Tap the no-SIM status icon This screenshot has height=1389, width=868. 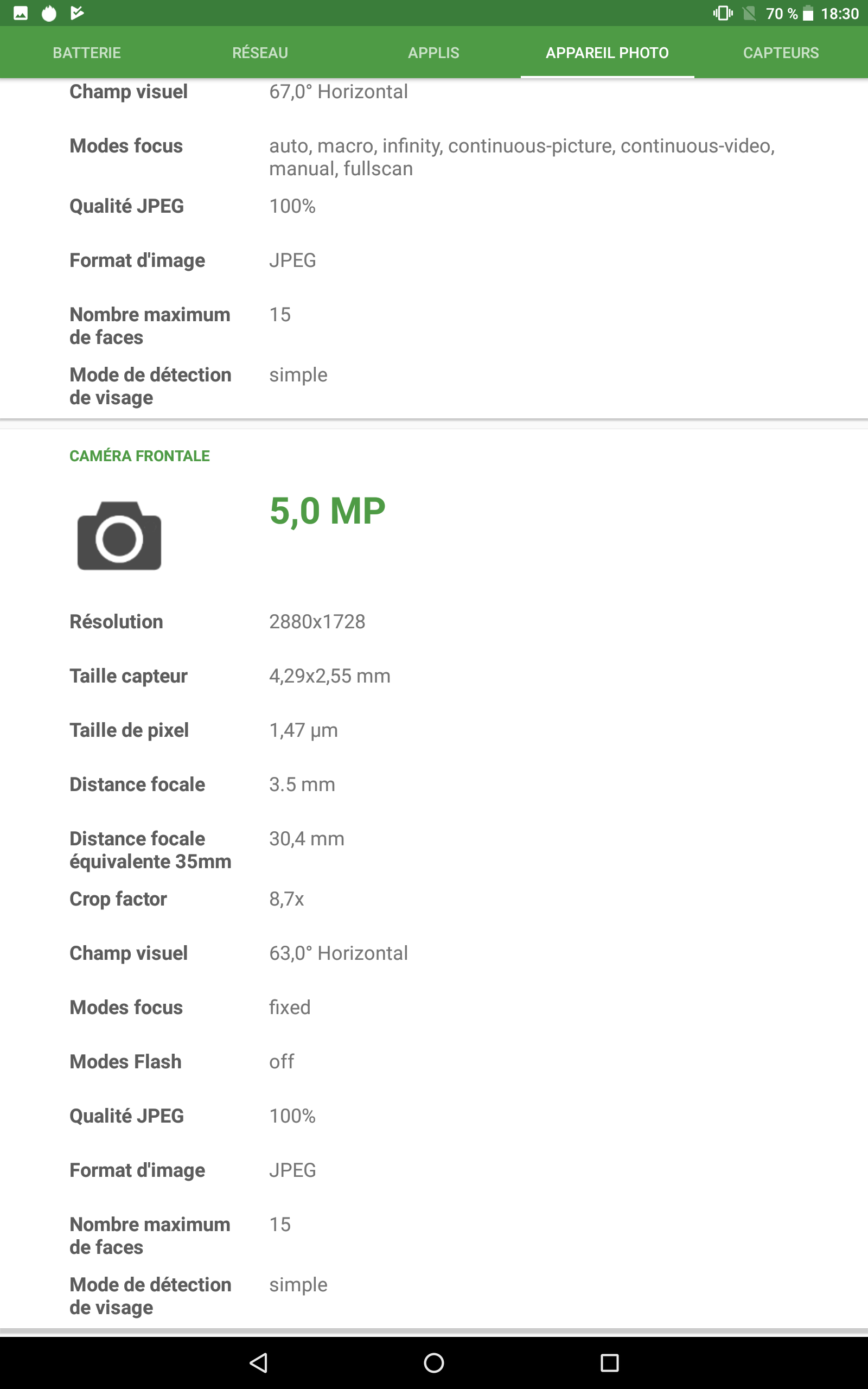(749, 13)
